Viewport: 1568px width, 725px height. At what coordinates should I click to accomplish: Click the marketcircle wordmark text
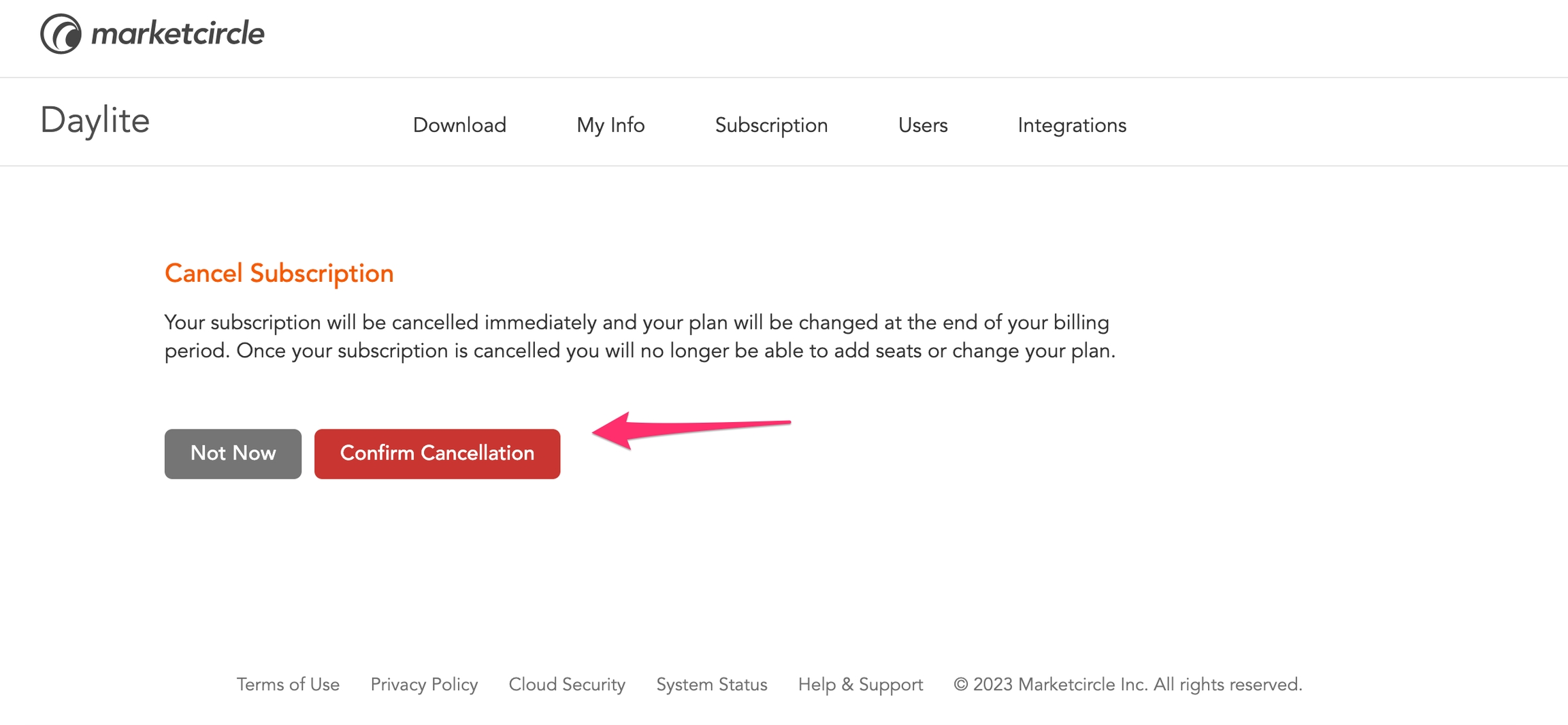(x=178, y=33)
